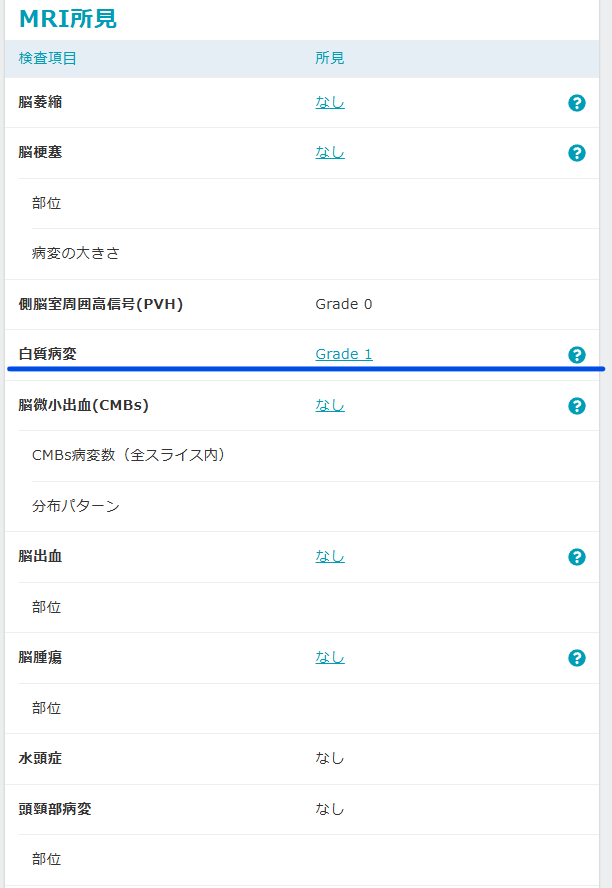The width and height of the screenshot is (612, 888).
Task: Click the なし link in 脳出血 row
Action: (x=330, y=556)
